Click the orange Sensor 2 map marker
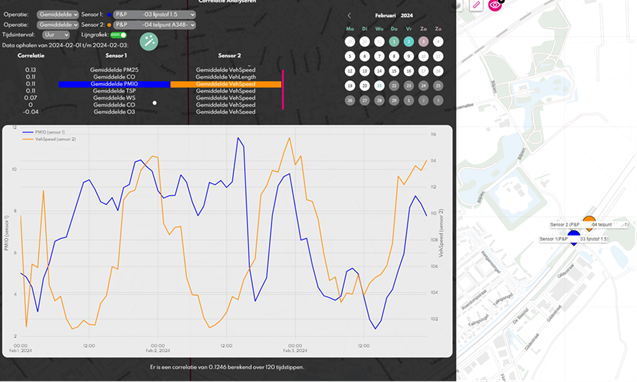This screenshot has height=382, width=637. [589, 223]
